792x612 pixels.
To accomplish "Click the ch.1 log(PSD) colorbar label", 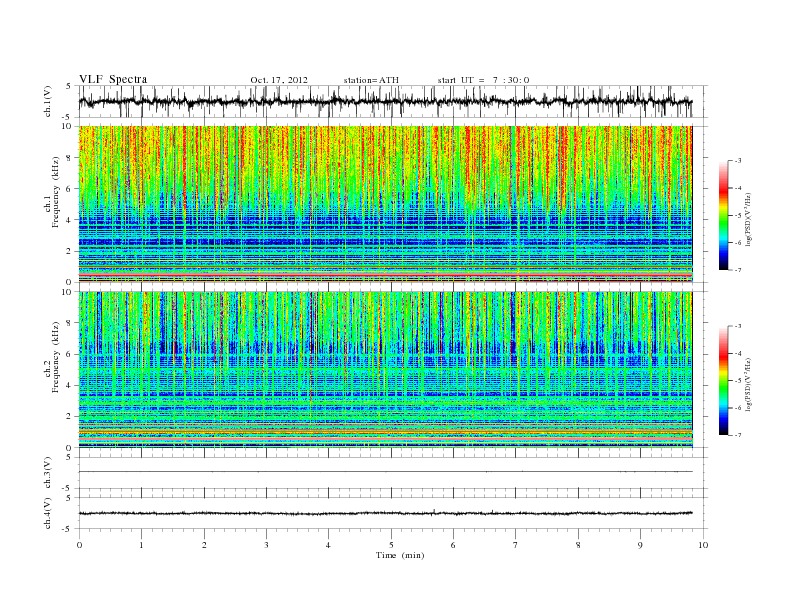I will tap(748, 219).
